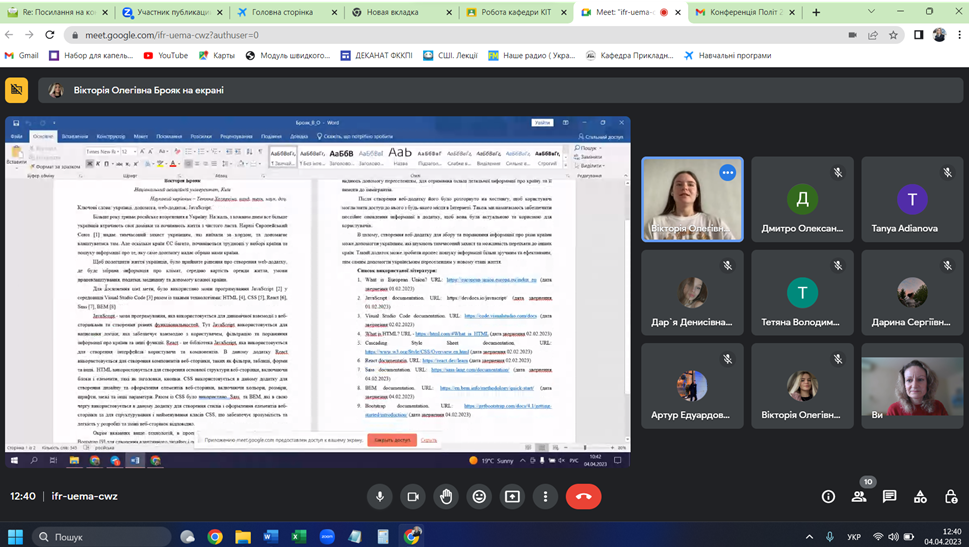Click the camera permission icon in address bar
The image size is (969, 547).
click(852, 35)
